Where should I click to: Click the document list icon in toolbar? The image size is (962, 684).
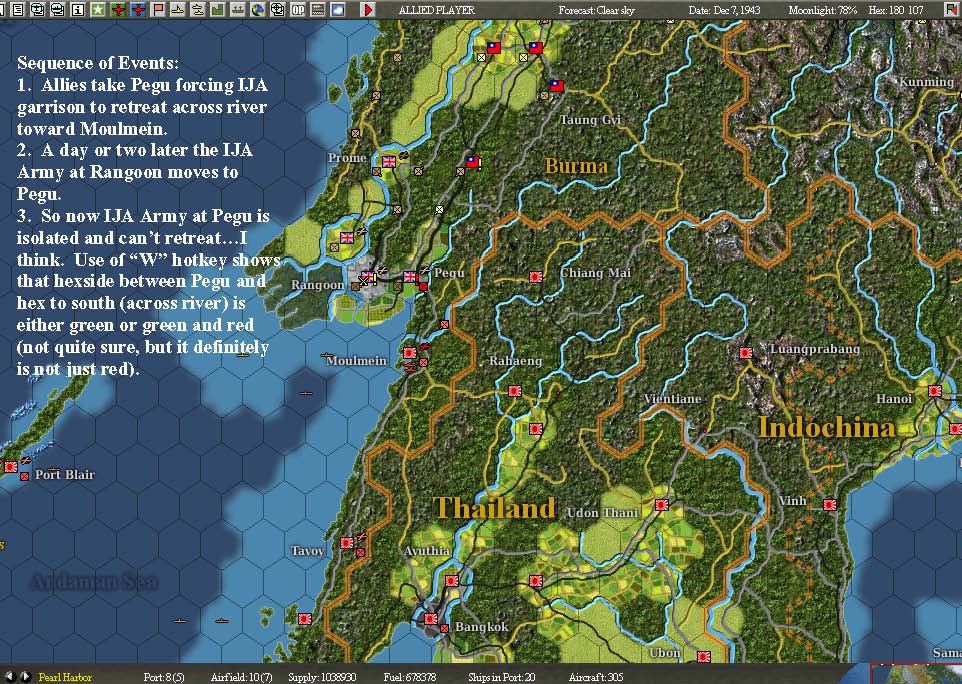18,10
